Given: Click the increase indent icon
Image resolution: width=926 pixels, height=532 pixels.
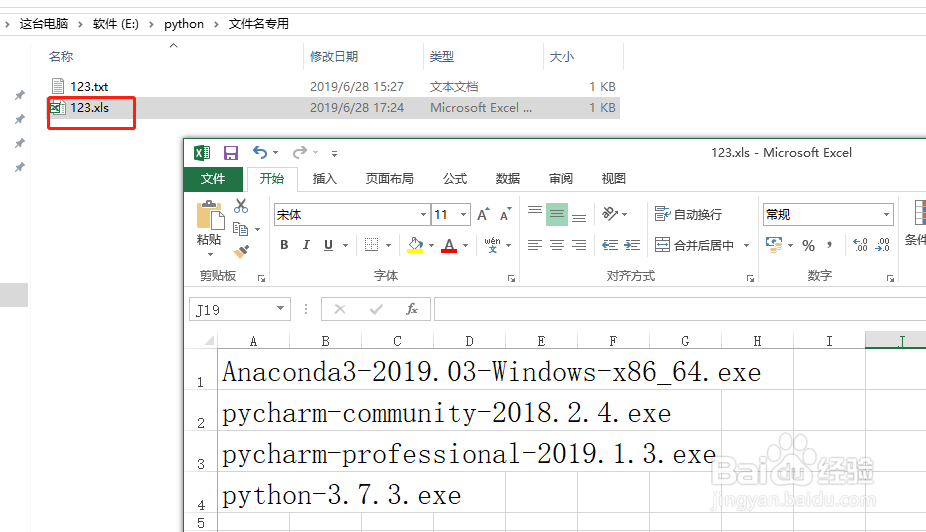Looking at the screenshot, I should (632, 245).
